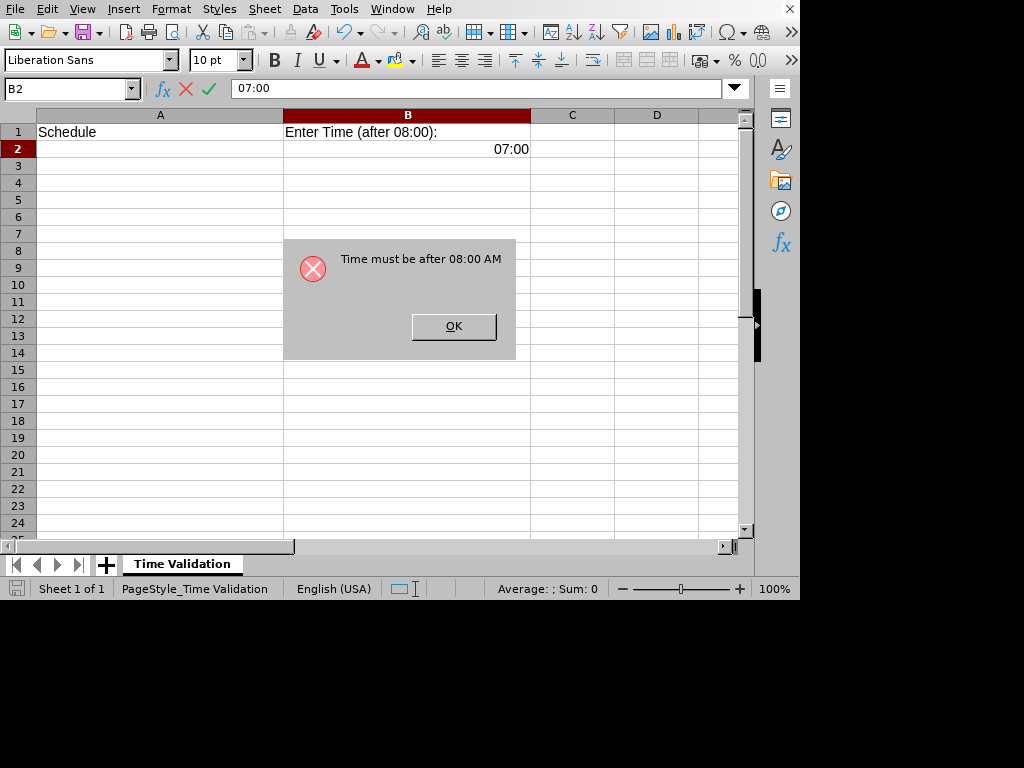
Task: Dismiss the error dialog with OK
Action: [x=454, y=327]
